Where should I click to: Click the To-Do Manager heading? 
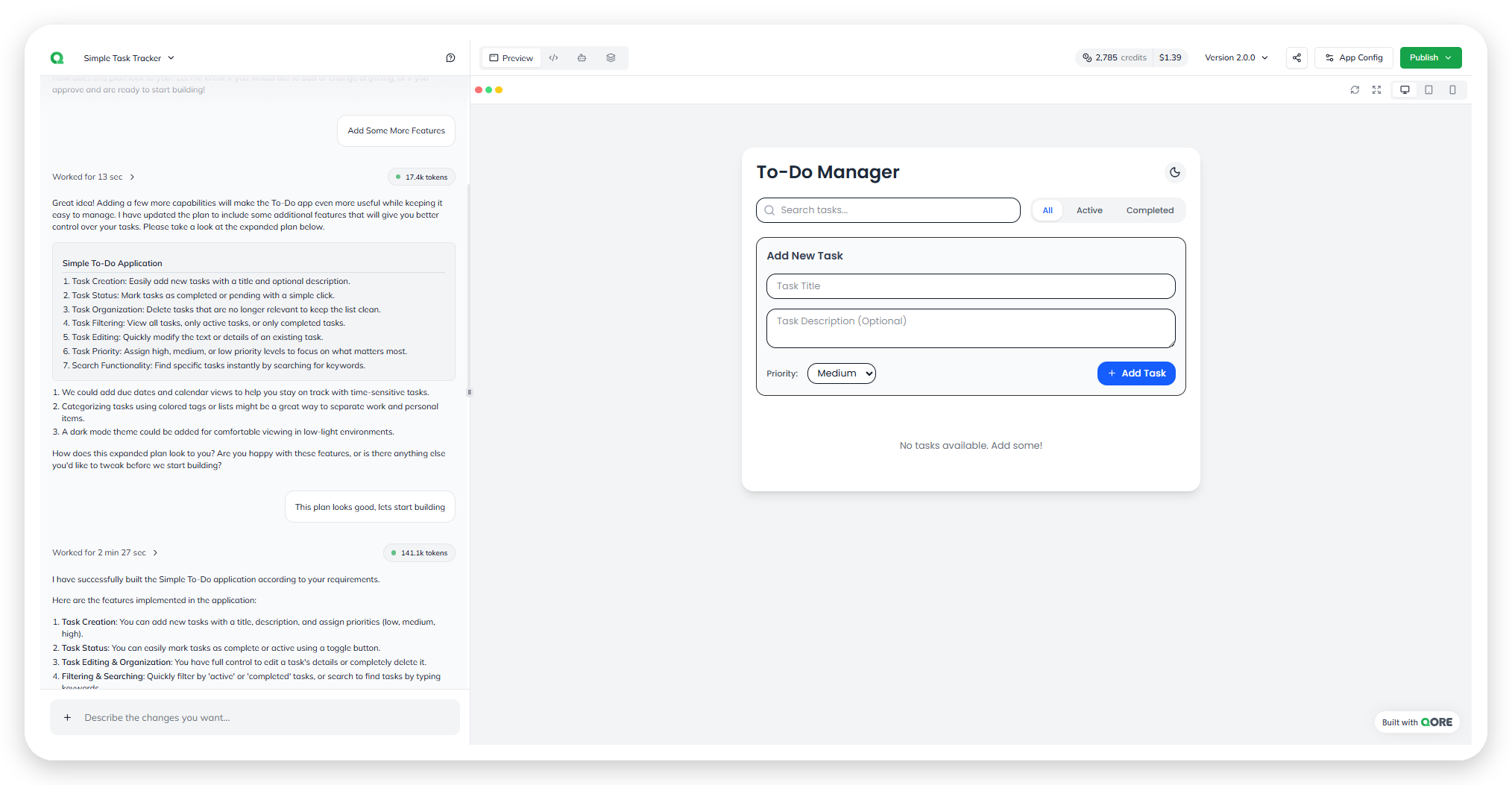pyautogui.click(x=828, y=172)
